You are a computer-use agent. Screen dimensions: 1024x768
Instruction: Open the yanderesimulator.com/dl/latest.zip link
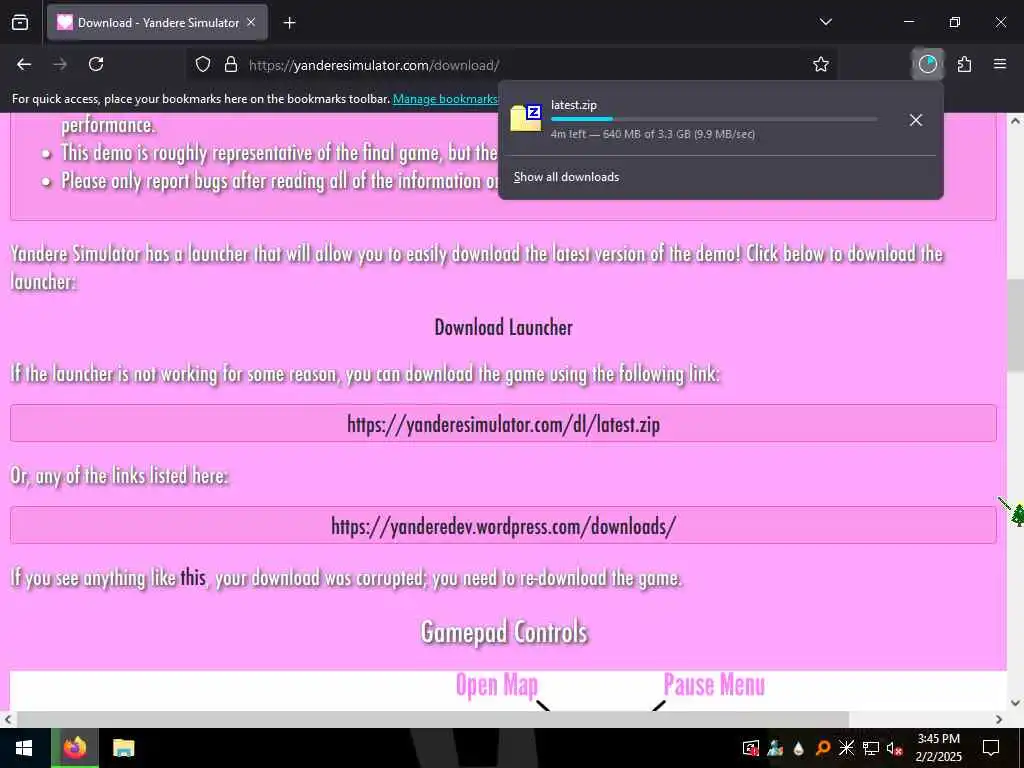tap(504, 424)
